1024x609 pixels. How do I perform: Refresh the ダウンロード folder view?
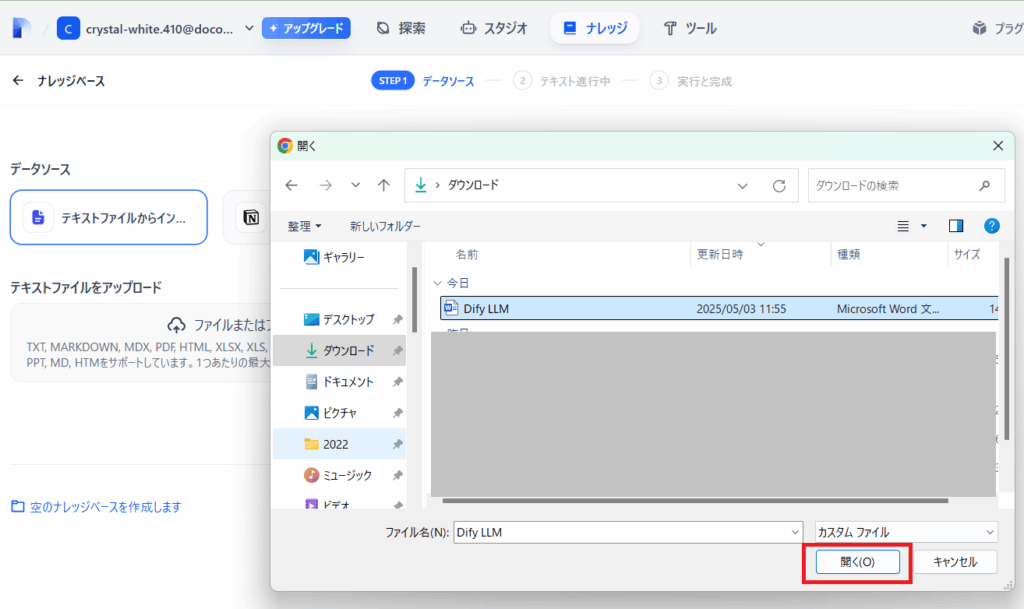[779, 185]
